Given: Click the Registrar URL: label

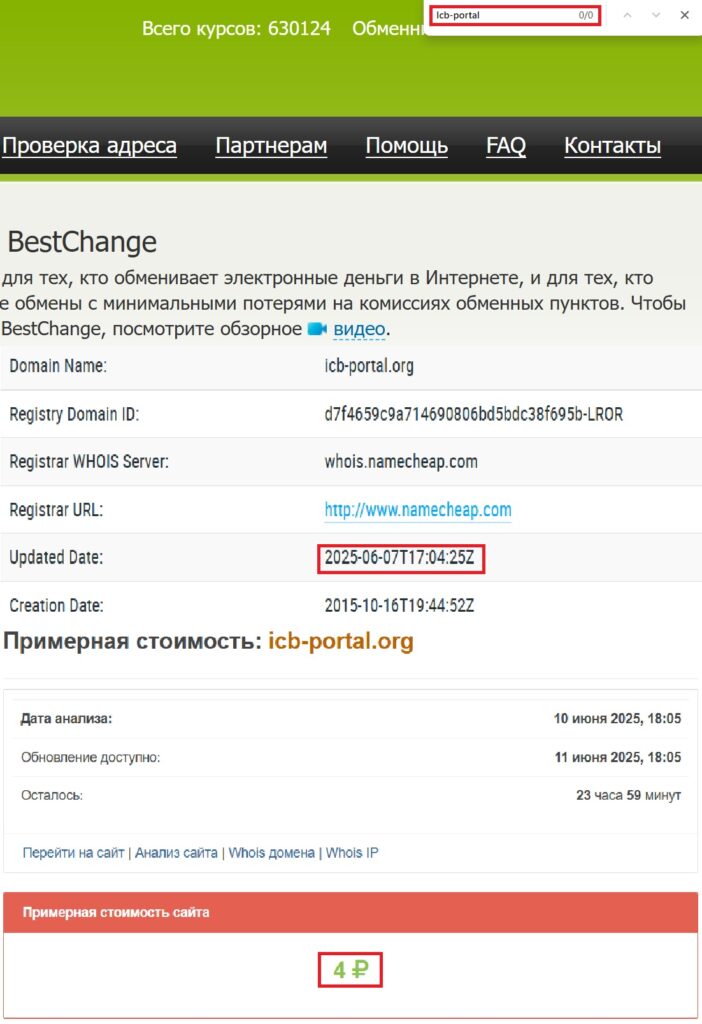Looking at the screenshot, I should click(56, 509).
